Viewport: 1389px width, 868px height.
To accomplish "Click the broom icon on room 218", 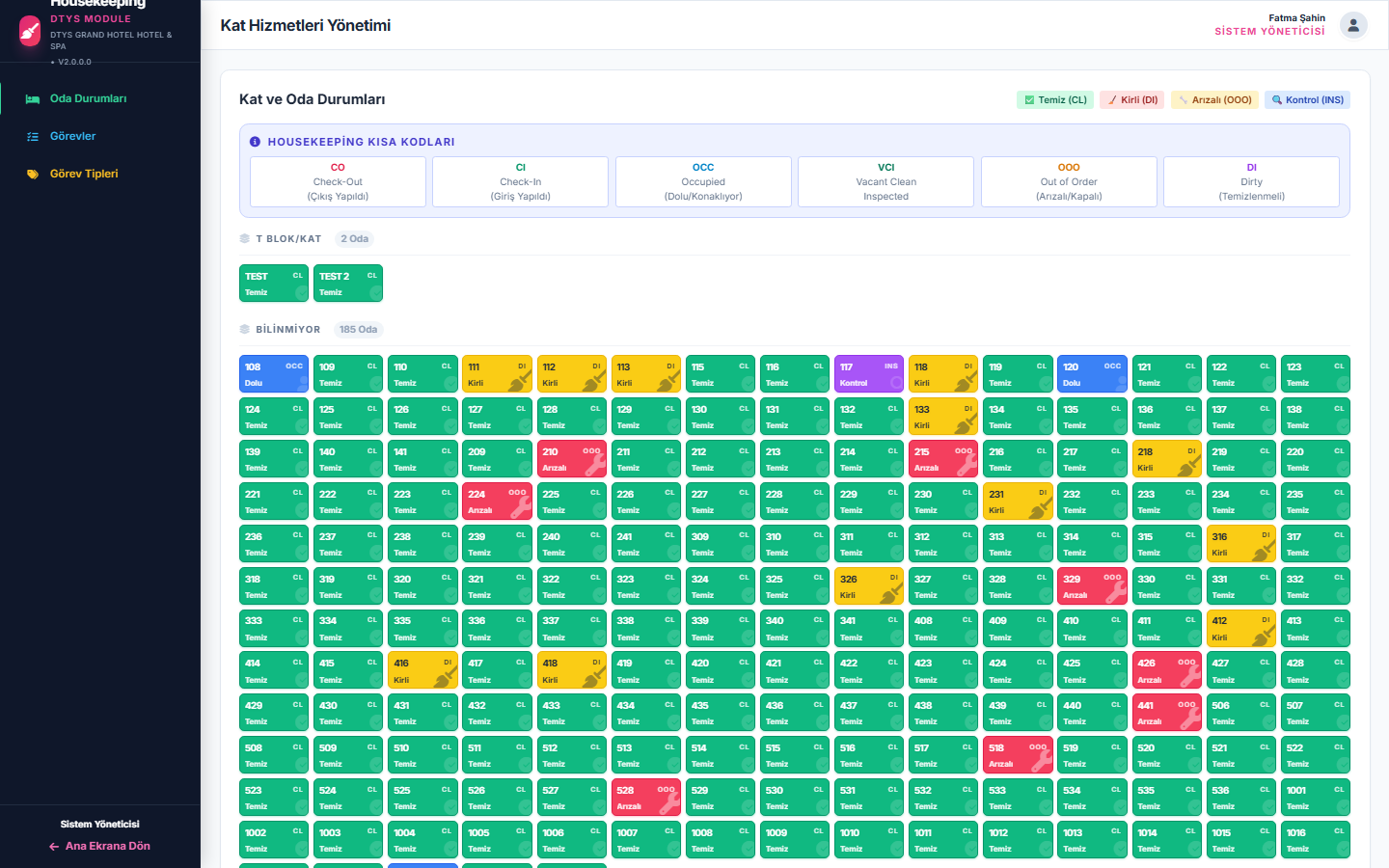I will 1188,466.
